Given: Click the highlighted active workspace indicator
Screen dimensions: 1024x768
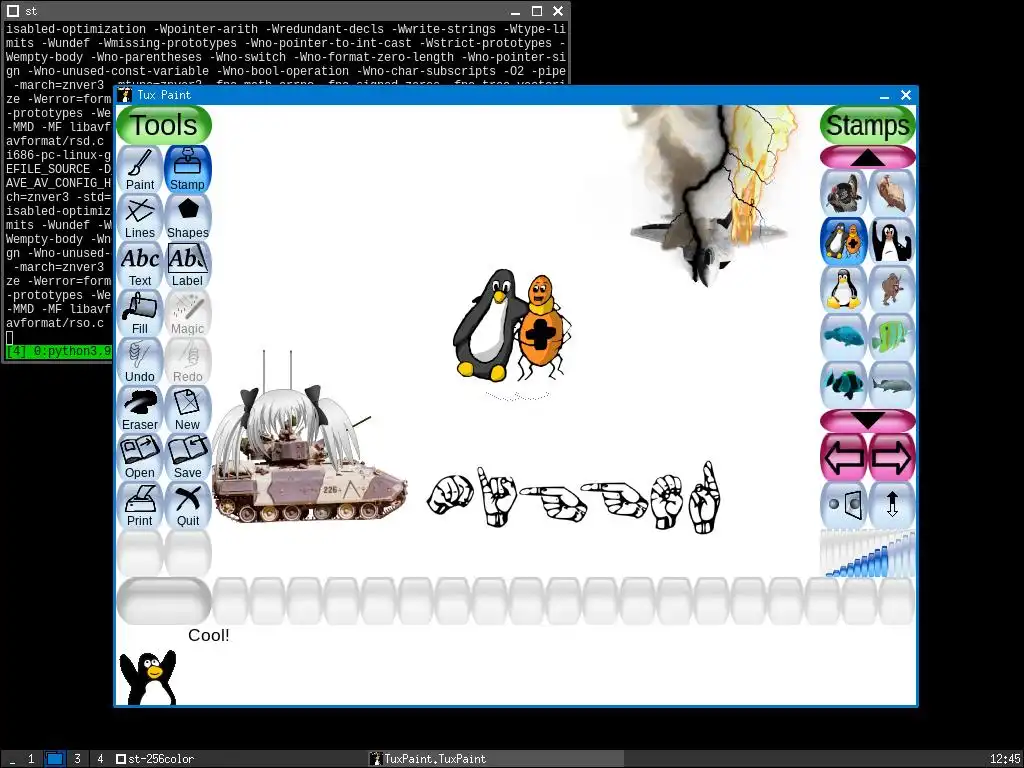Looking at the screenshot, I should [54, 759].
